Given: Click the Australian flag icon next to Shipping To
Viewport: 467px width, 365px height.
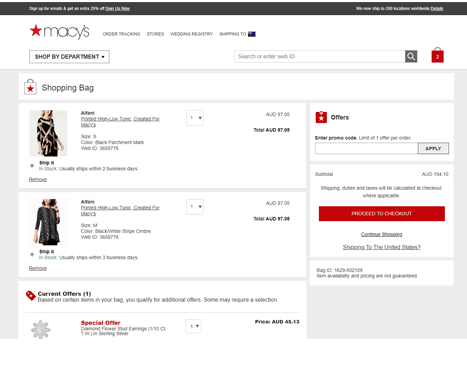Looking at the screenshot, I should (252, 34).
